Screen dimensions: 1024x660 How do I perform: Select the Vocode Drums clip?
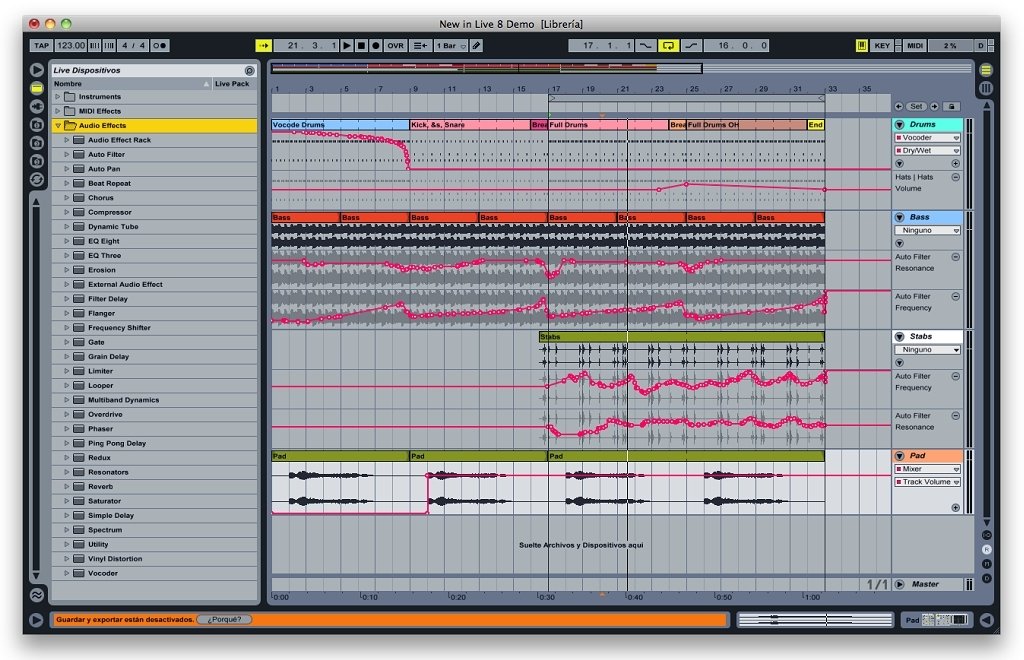point(340,125)
